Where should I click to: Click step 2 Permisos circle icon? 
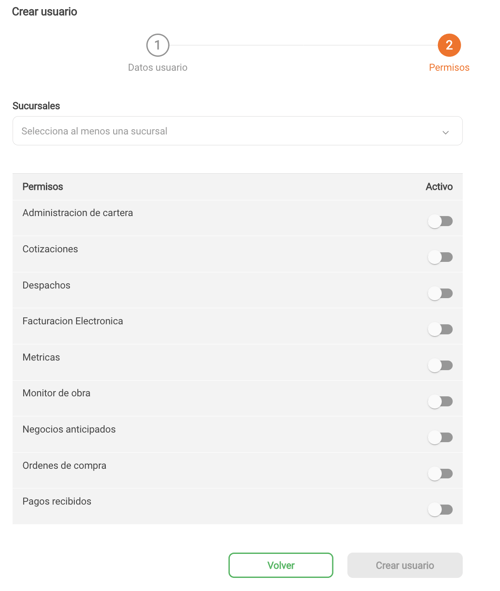(449, 45)
